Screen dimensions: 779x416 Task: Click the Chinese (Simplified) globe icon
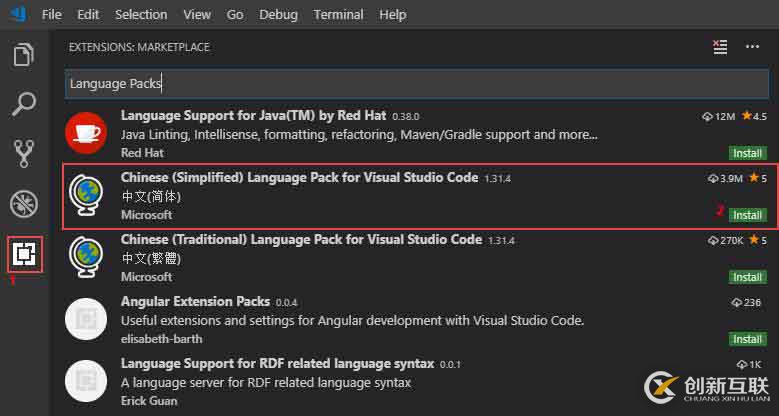86,195
